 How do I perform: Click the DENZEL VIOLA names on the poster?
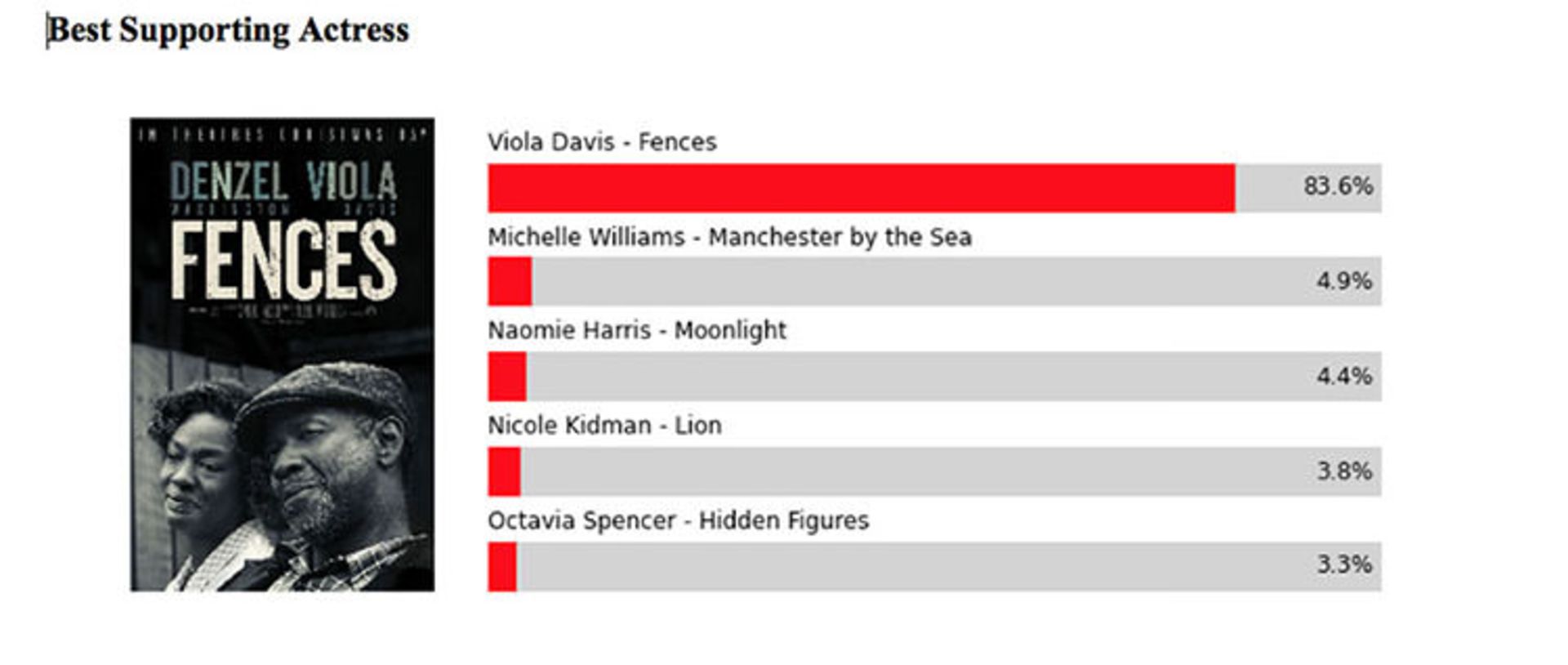[283, 181]
